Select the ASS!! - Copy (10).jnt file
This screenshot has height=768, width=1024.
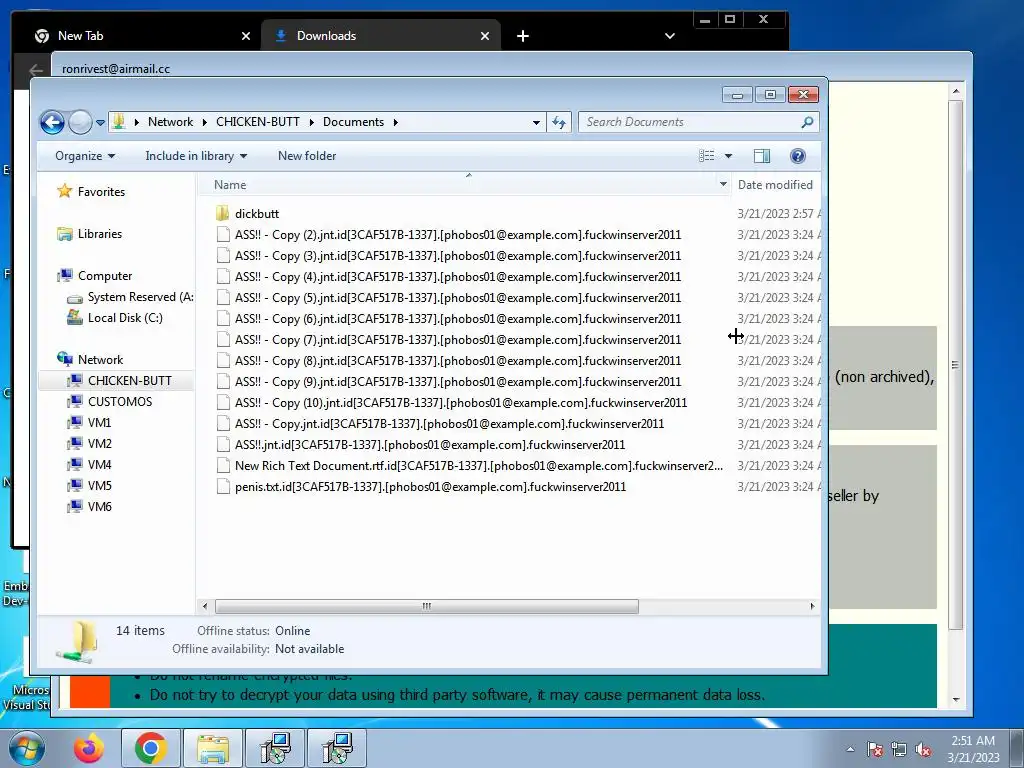pos(460,403)
